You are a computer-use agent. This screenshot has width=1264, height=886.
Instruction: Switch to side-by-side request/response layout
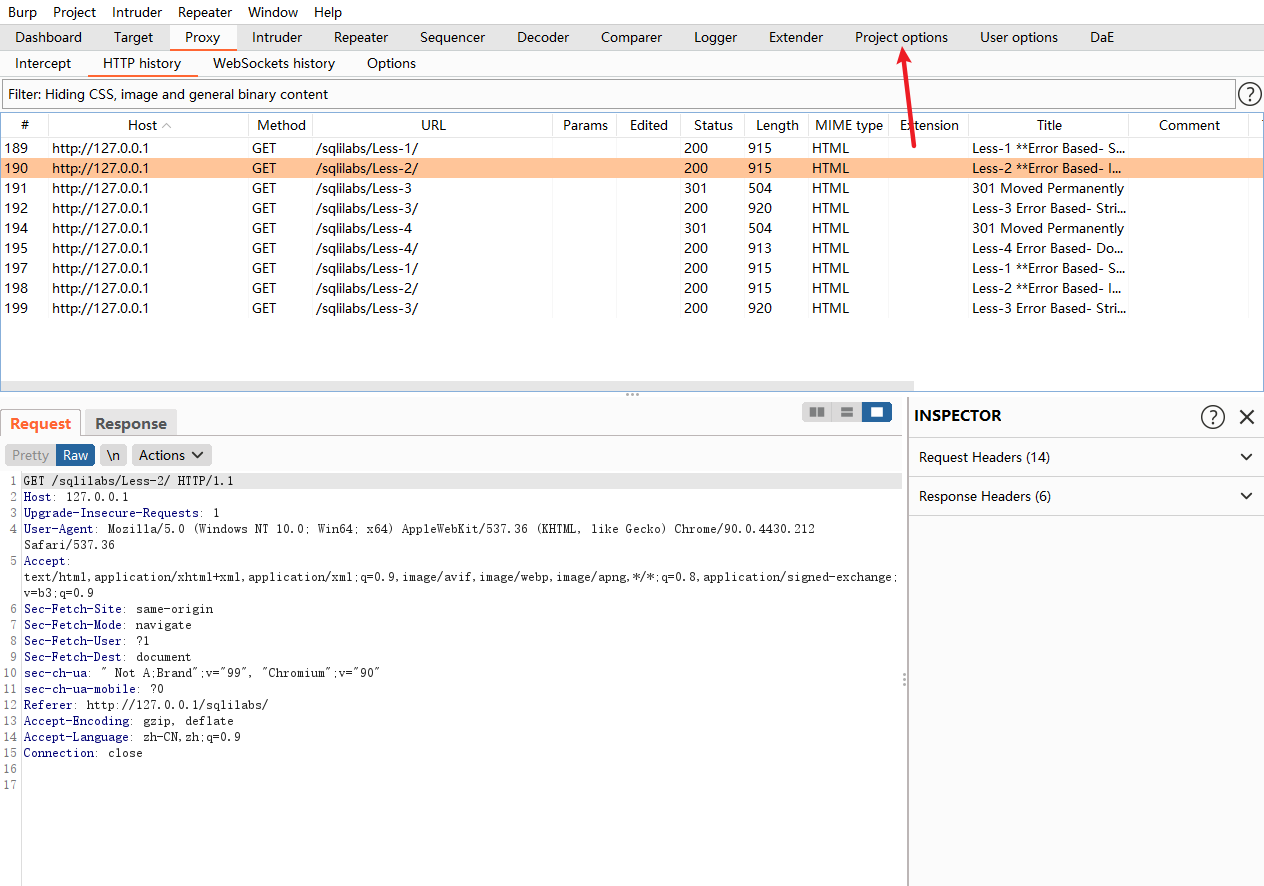pyautogui.click(x=817, y=412)
